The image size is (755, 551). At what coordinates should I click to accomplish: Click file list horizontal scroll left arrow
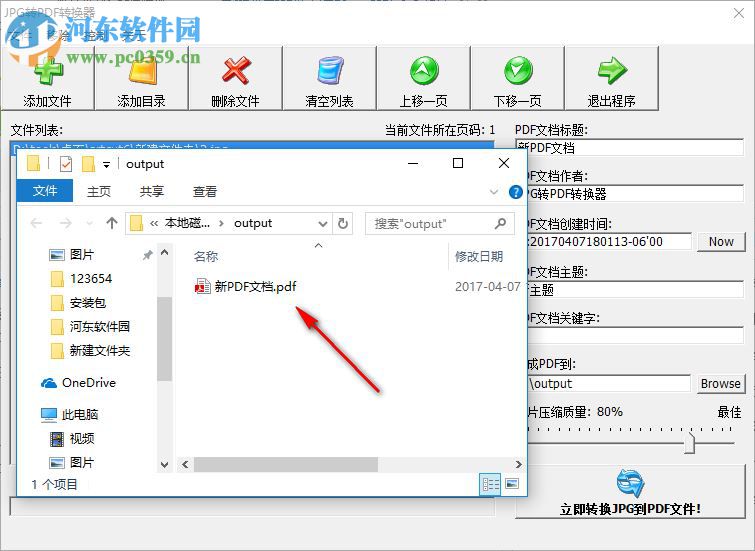coord(185,464)
